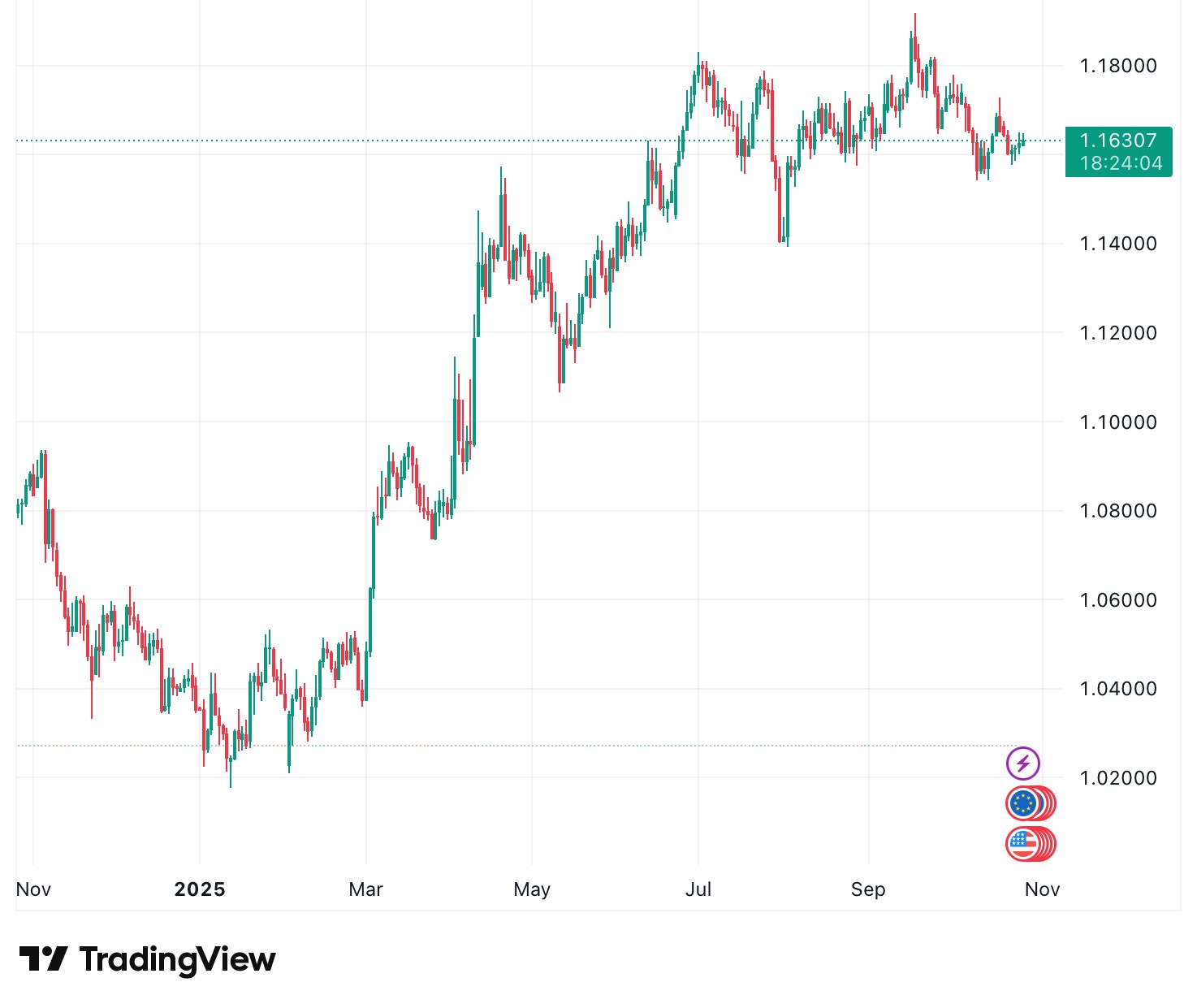Click the leftmost Nov time axis label
The image size is (1197, 1008).
pyautogui.click(x=33, y=889)
